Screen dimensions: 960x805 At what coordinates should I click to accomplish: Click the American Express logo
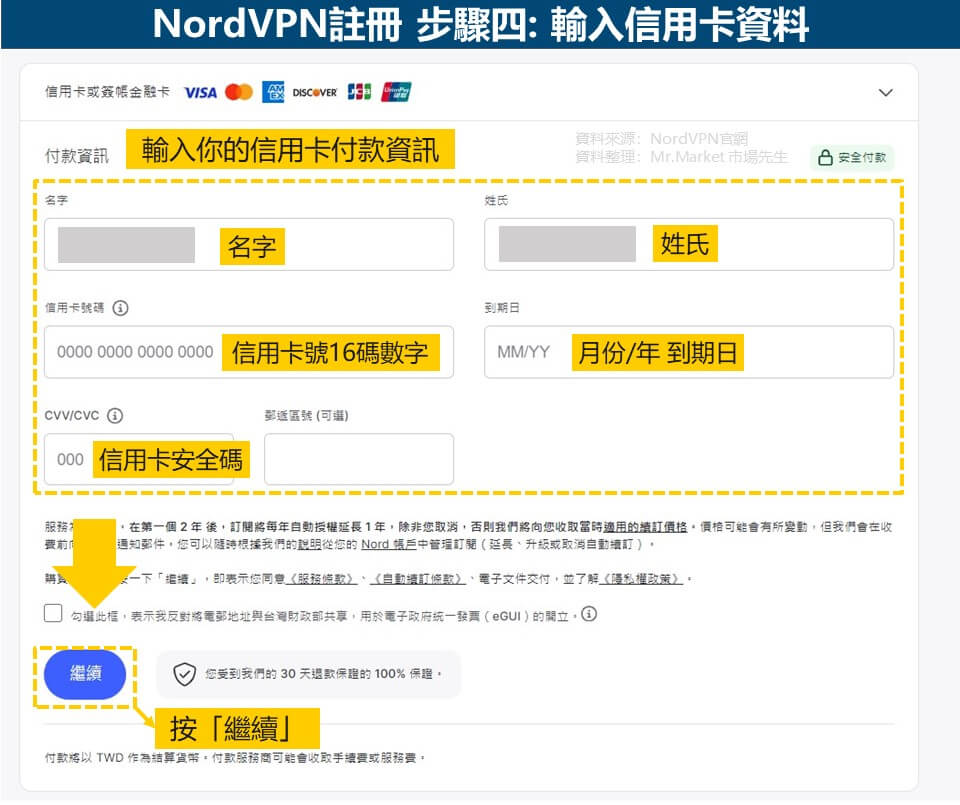(x=273, y=92)
